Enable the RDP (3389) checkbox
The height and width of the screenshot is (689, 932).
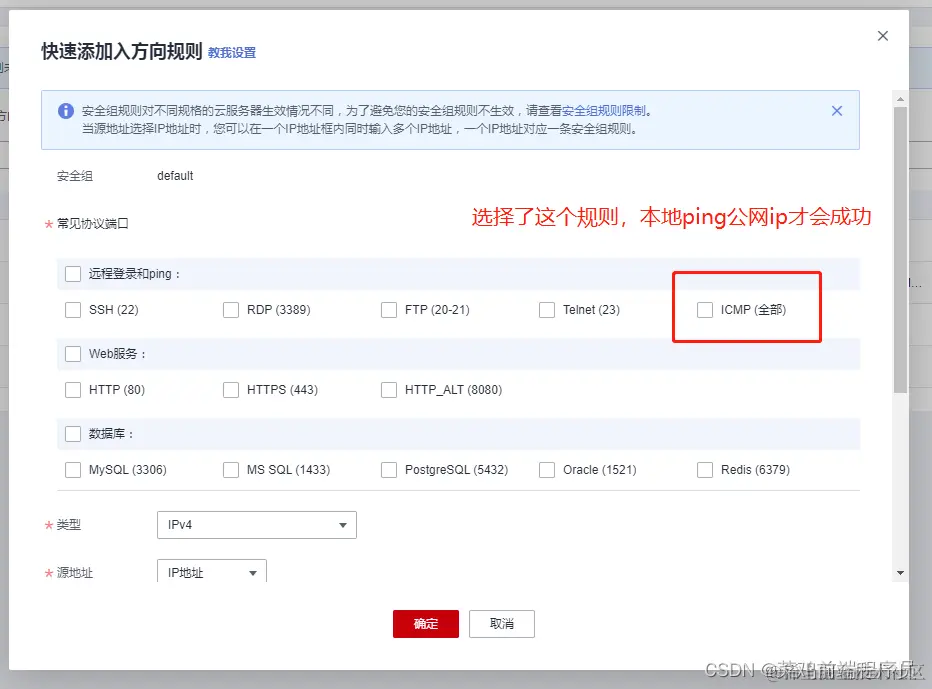pyautogui.click(x=231, y=310)
